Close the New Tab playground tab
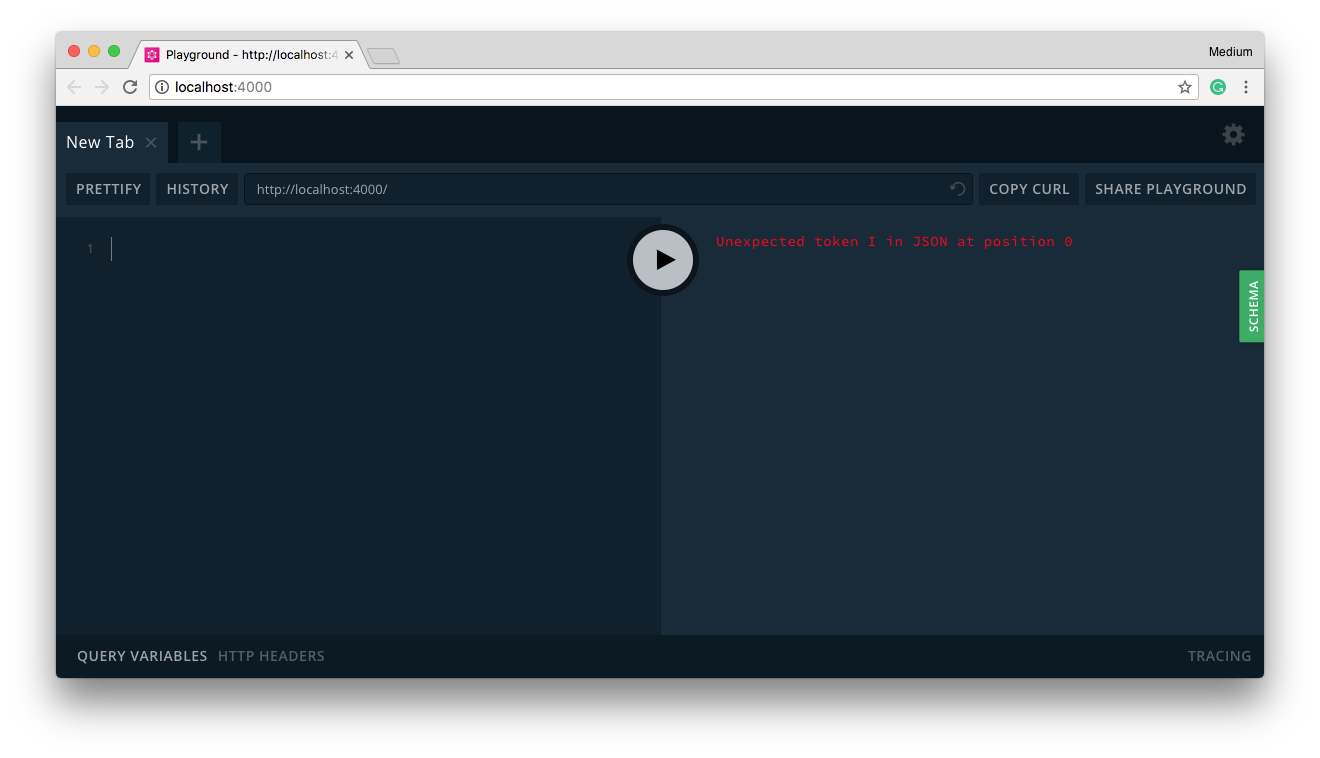Screen dimensions: 1320x758 [x=151, y=143]
